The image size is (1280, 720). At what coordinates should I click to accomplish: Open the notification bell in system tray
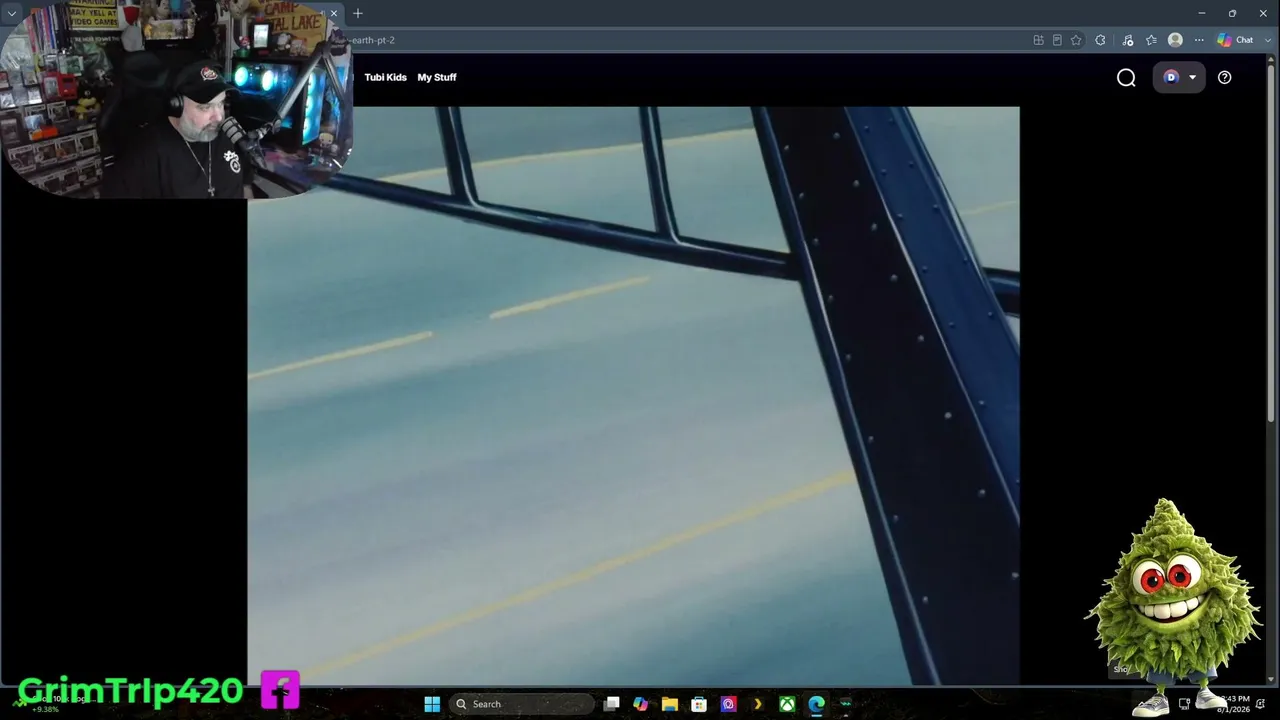[x=1261, y=704]
